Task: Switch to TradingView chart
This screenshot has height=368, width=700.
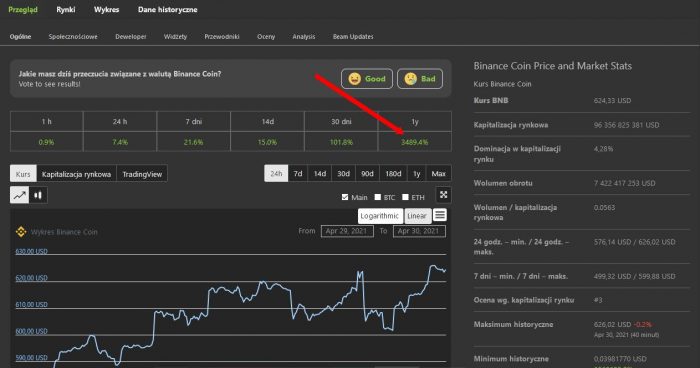Action: coord(142,174)
